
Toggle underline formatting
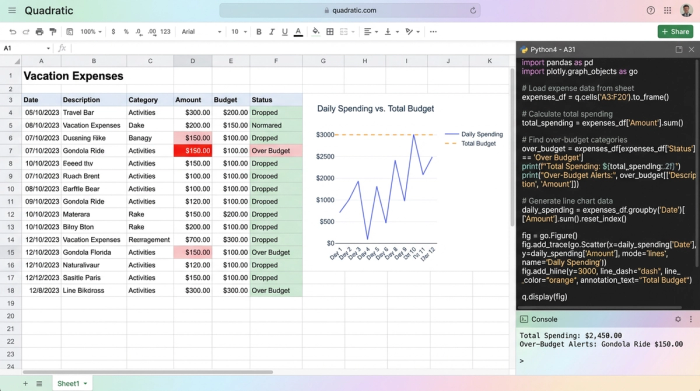pyautogui.click(x=284, y=32)
